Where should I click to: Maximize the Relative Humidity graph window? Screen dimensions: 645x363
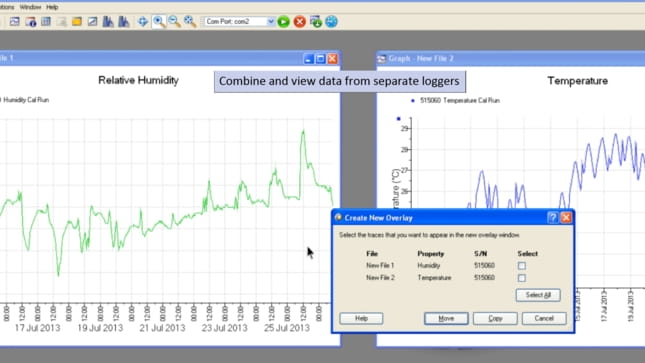click(320, 59)
